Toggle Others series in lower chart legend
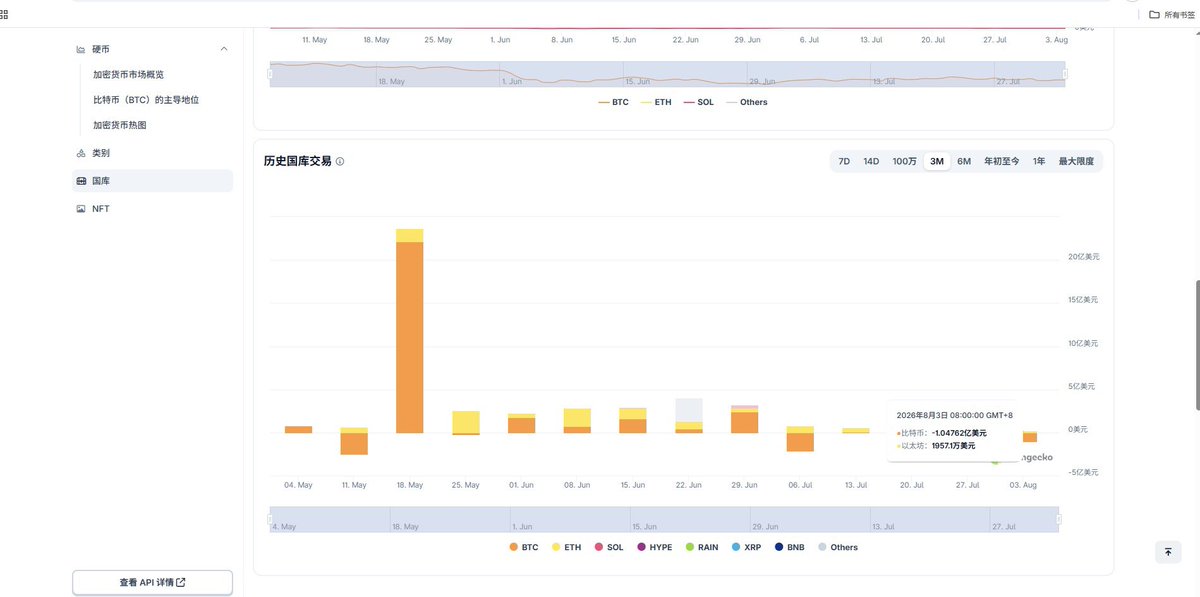 pyautogui.click(x=837, y=547)
